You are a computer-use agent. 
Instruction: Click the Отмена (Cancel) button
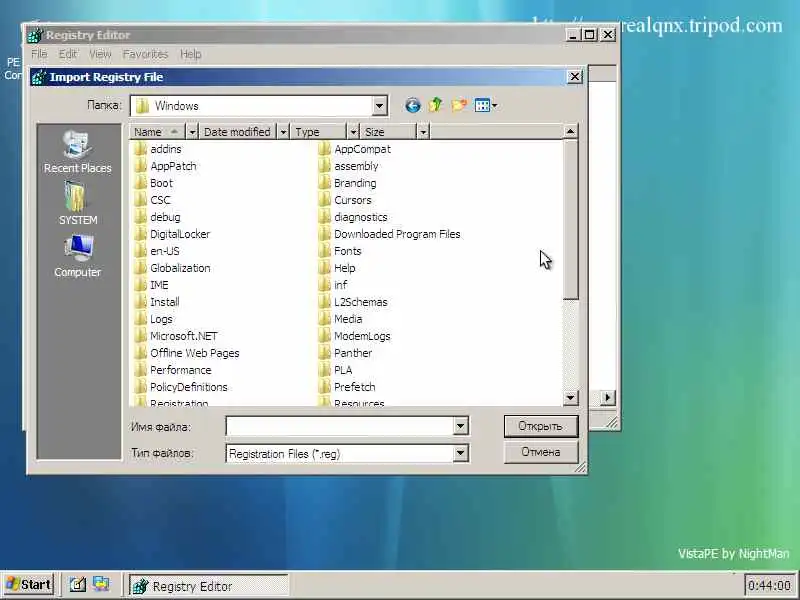541,452
